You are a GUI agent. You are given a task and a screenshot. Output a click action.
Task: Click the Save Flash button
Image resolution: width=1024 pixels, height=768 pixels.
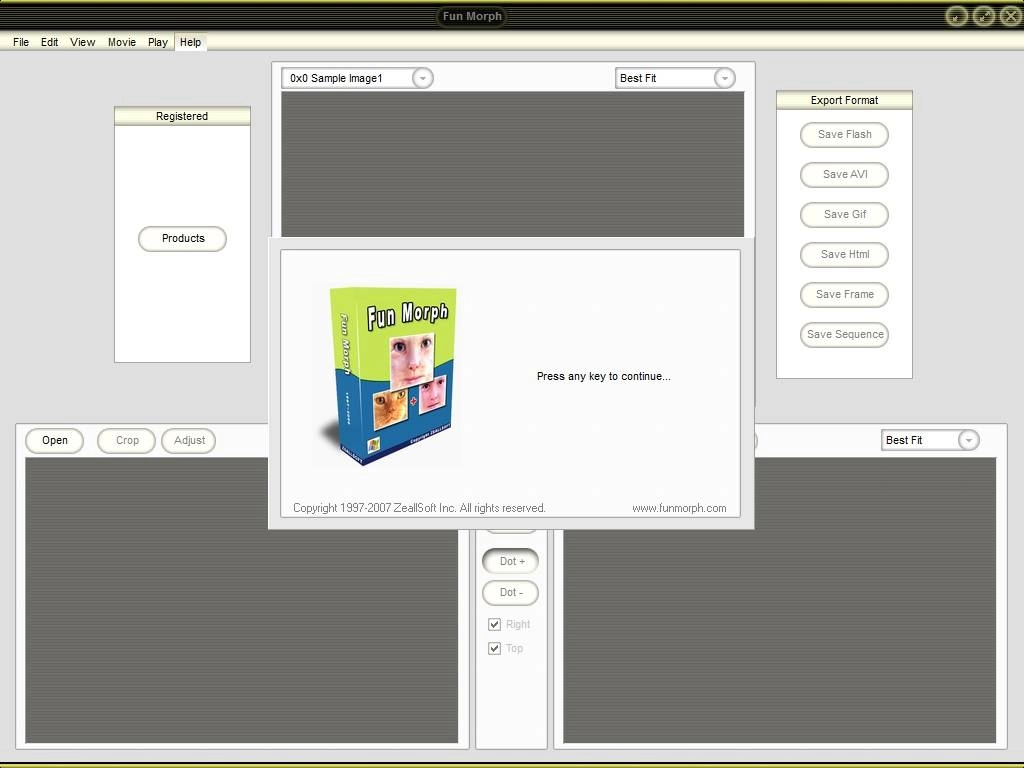[x=844, y=135]
